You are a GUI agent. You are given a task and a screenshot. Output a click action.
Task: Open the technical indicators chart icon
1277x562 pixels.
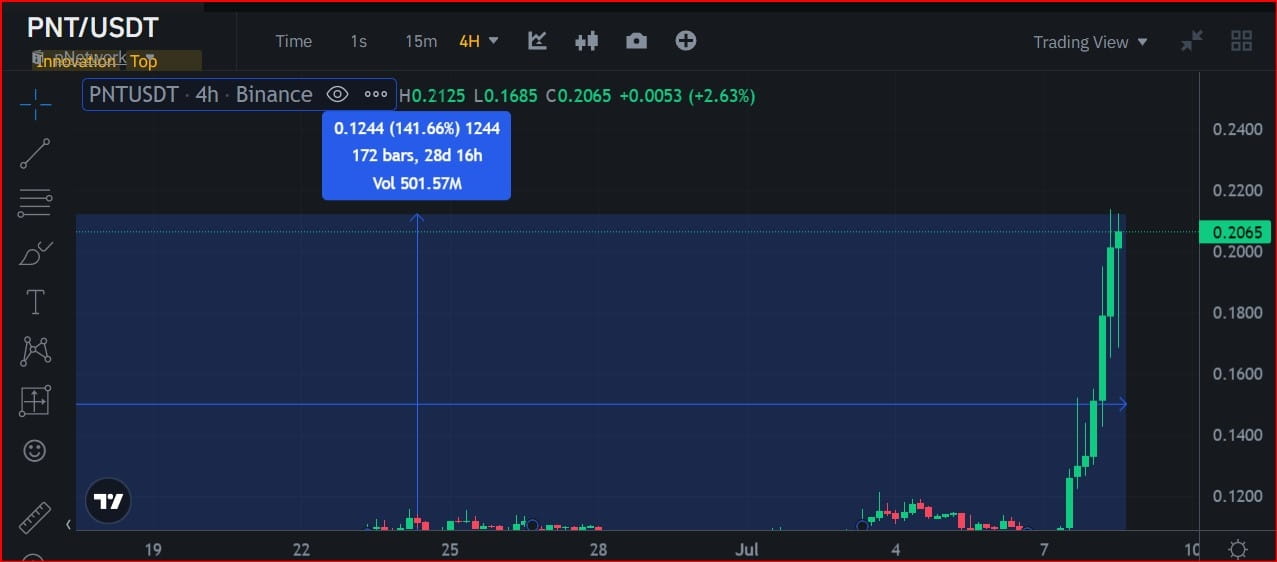[x=538, y=41]
